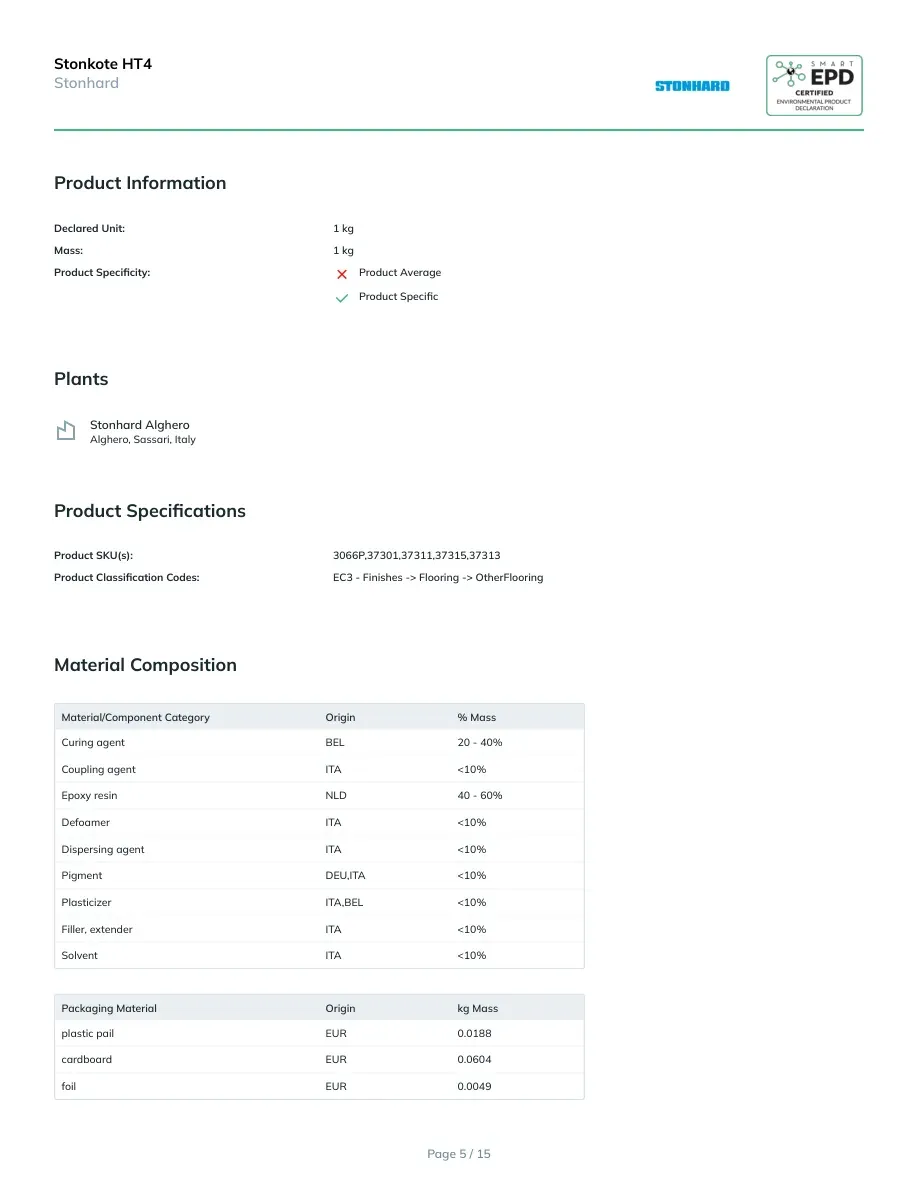Click the red X next to Product Average
The image size is (918, 1188).
pos(342,274)
